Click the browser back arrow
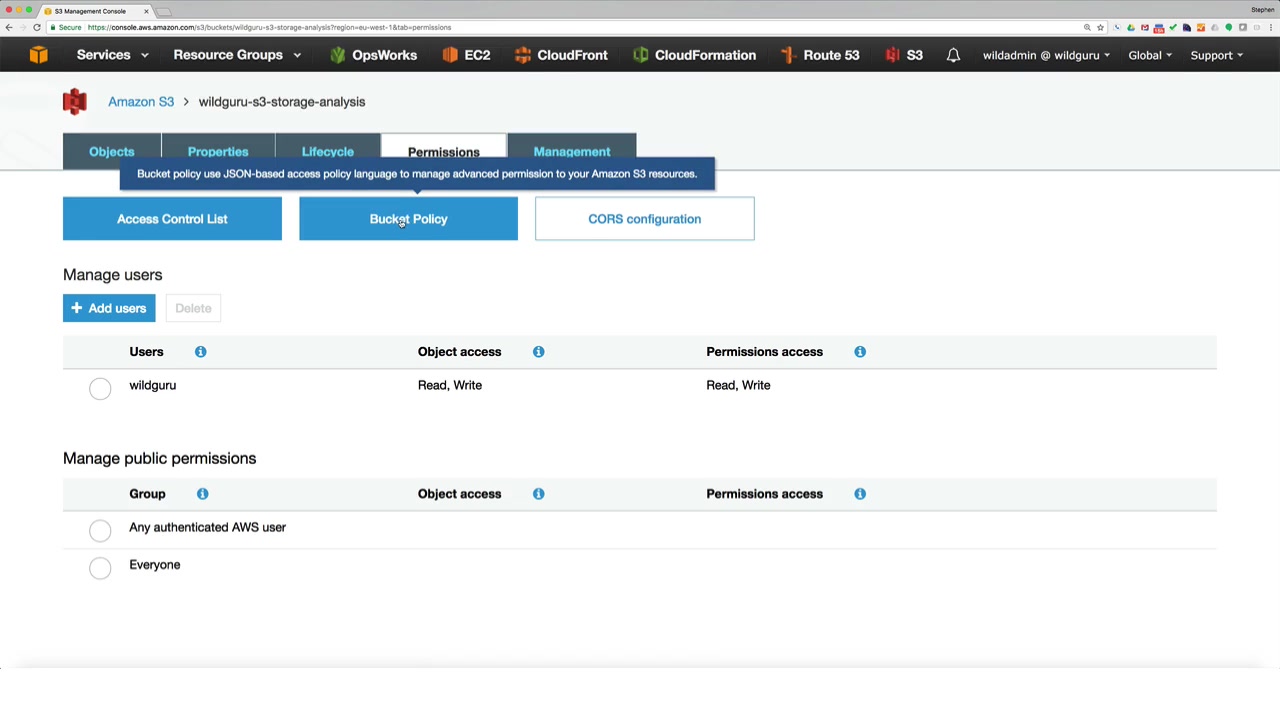This screenshot has width=1280, height=720. pyautogui.click(x=9, y=27)
